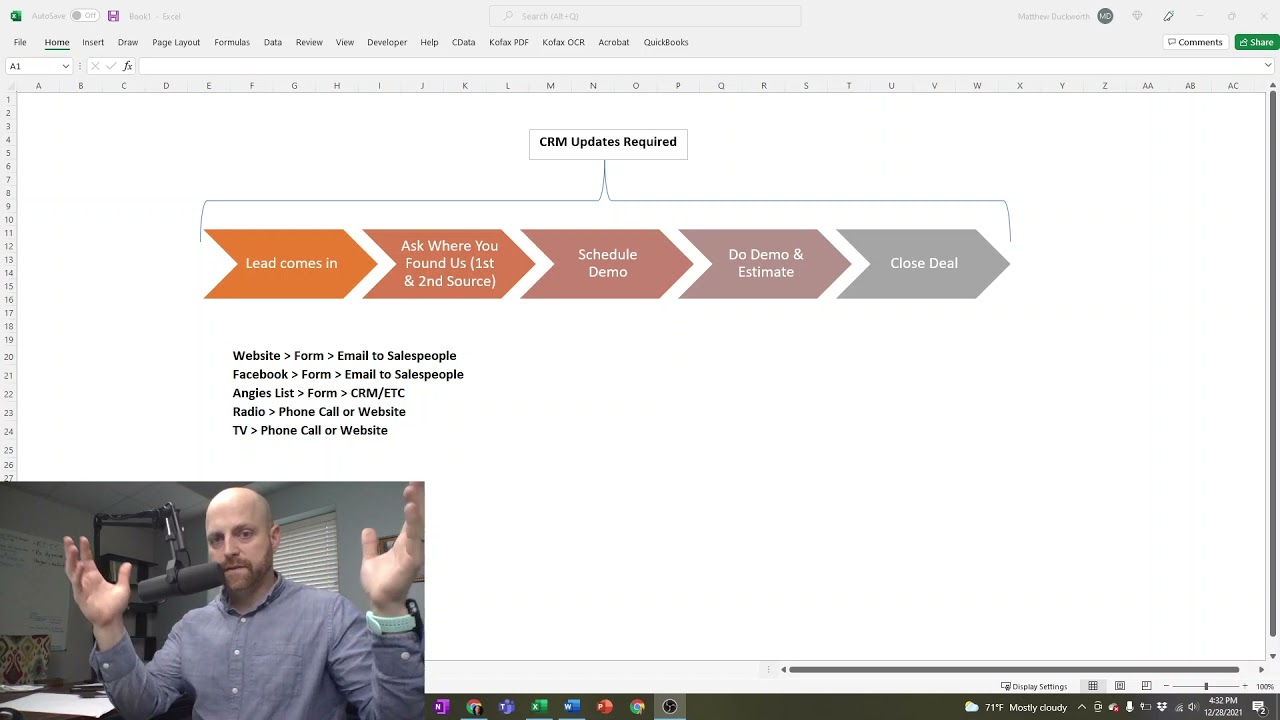
Task: Switch to Page Layout view icon
Action: pyautogui.click(x=1120, y=686)
